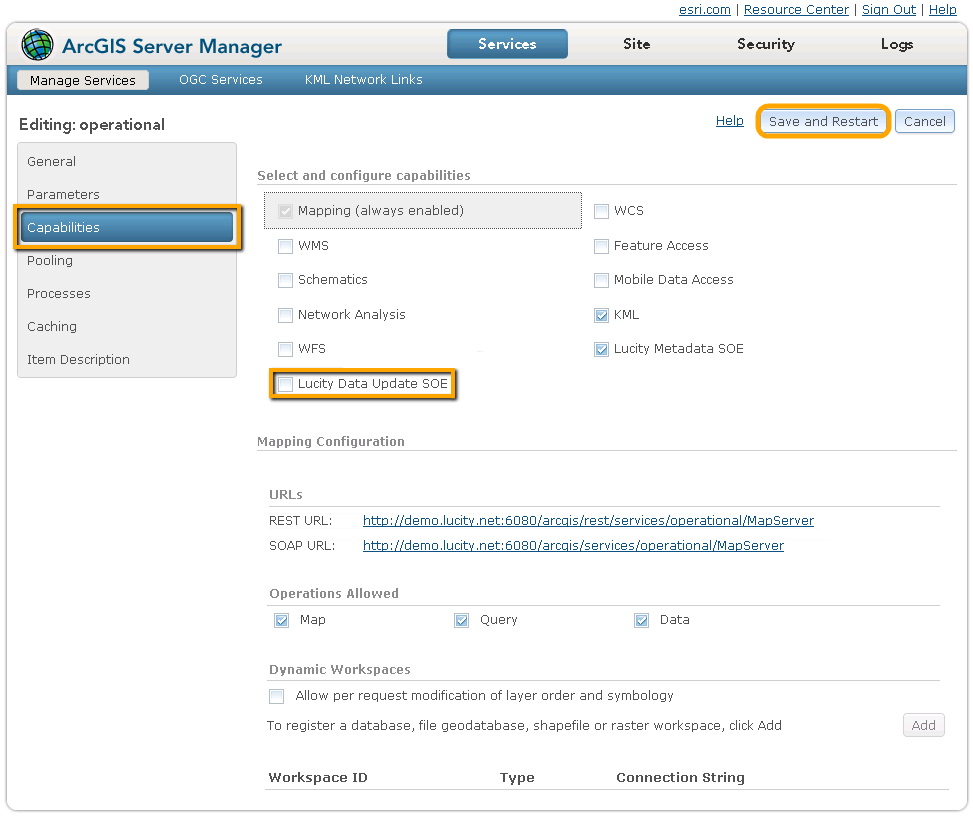Click the 'Operations Allowed' heading
This screenshot has width=973, height=816.
(334, 593)
